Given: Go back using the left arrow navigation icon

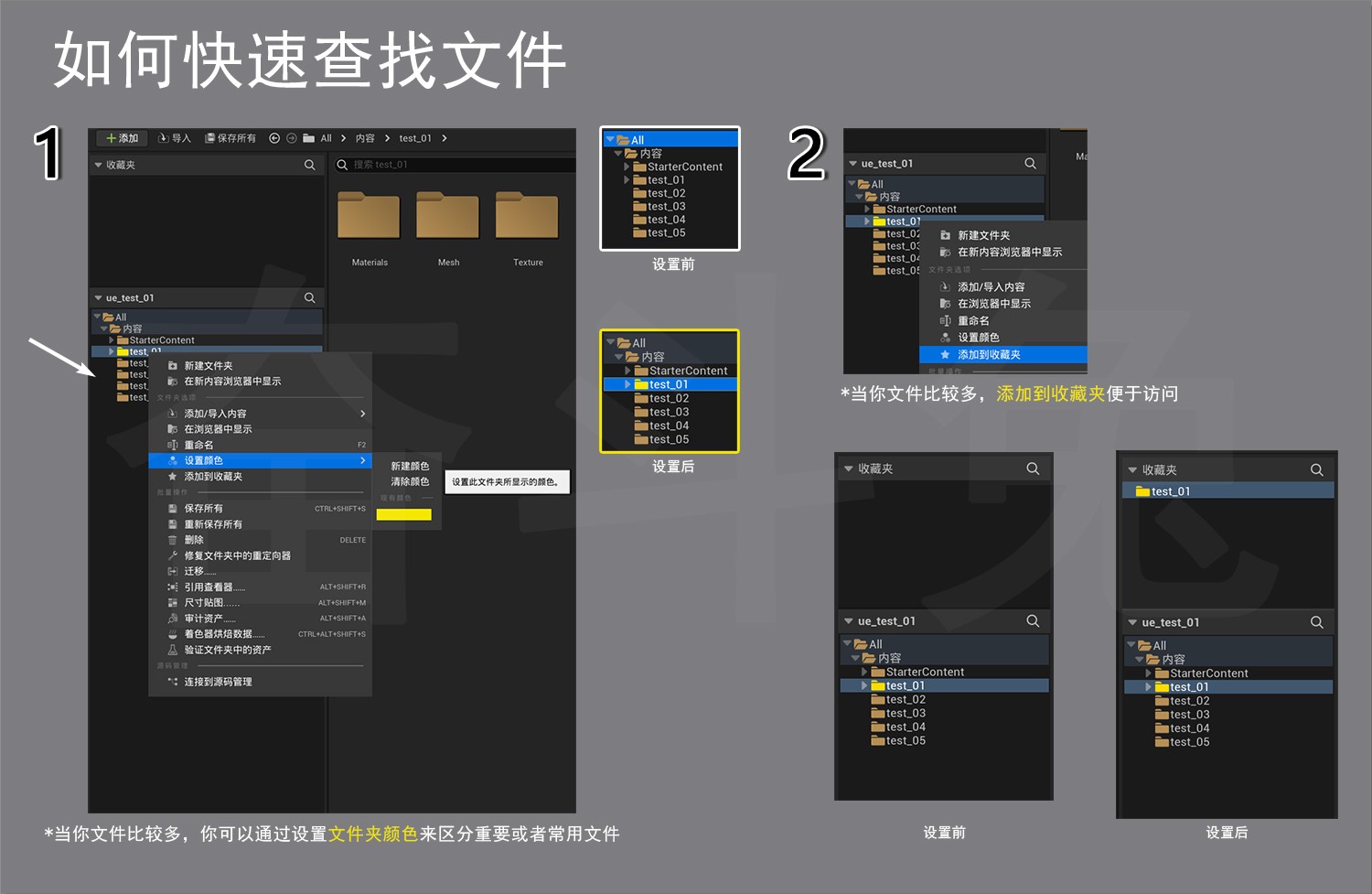Looking at the screenshot, I should pos(273,138).
